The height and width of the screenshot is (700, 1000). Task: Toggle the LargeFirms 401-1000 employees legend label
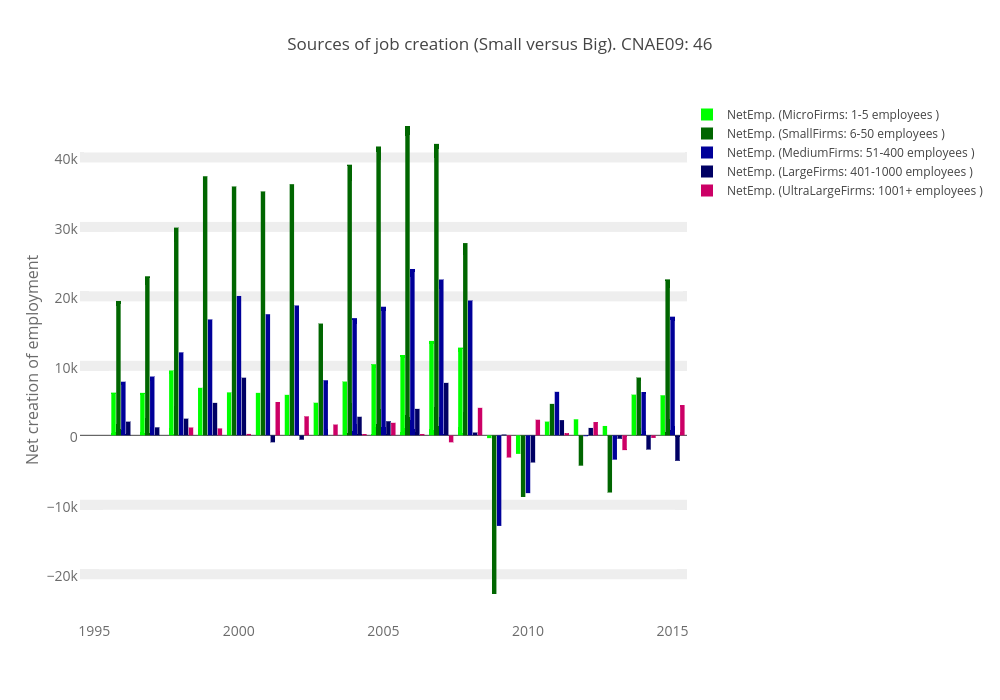849,172
